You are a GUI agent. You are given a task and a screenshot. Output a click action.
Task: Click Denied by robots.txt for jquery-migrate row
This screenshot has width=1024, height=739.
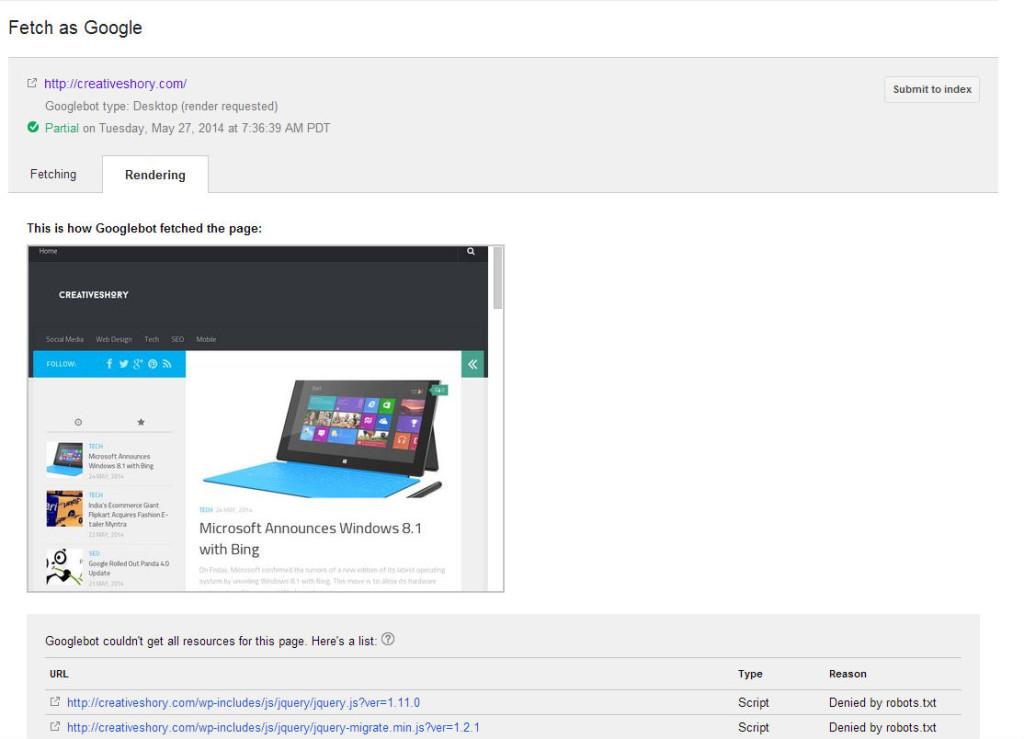click(x=882, y=727)
